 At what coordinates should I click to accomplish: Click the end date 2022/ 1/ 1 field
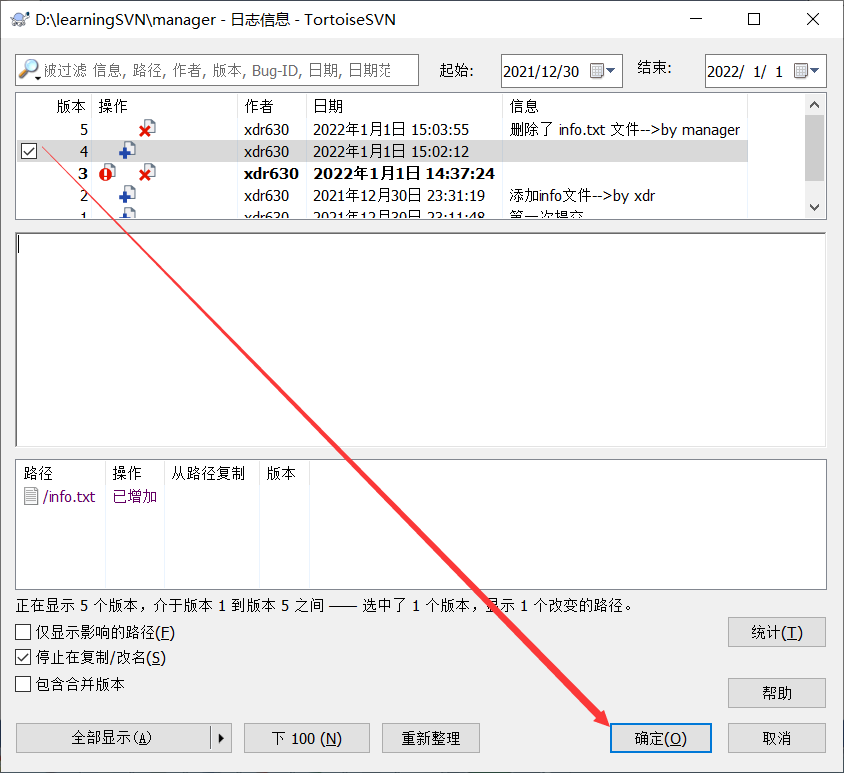[x=745, y=71]
